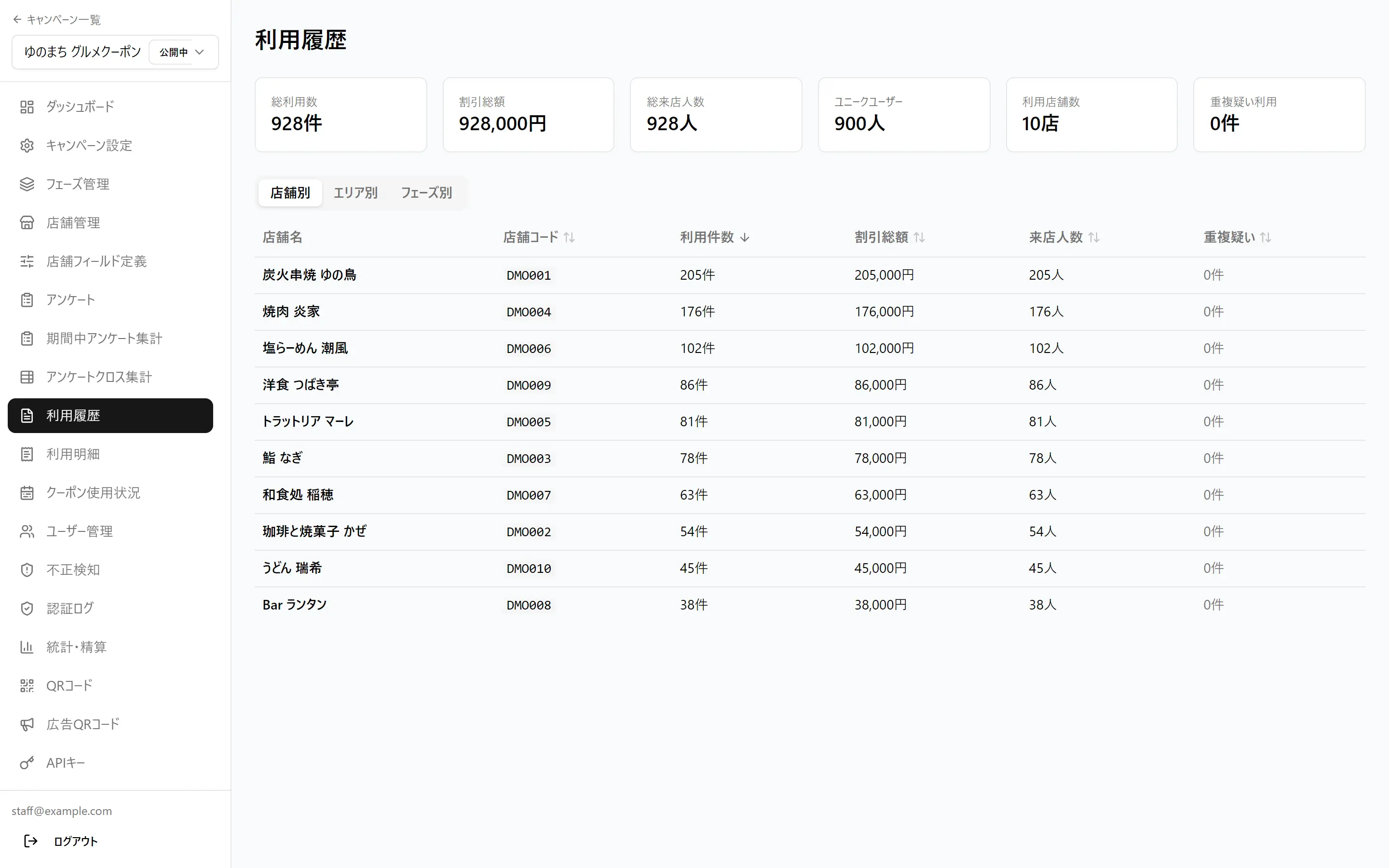Screen dimensions: 1389x868
Task: Click store name 和食処 稲穂
Action: 298,495
